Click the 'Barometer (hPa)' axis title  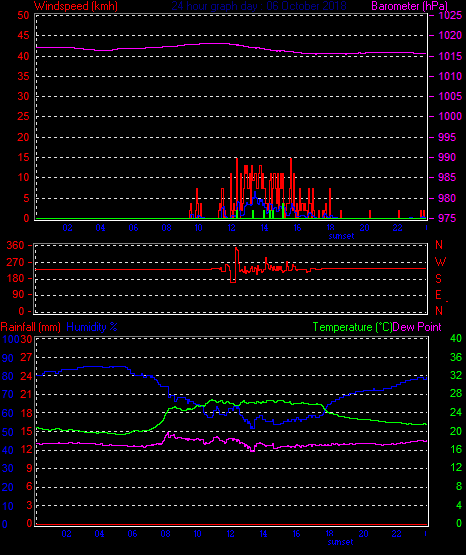click(x=409, y=6)
